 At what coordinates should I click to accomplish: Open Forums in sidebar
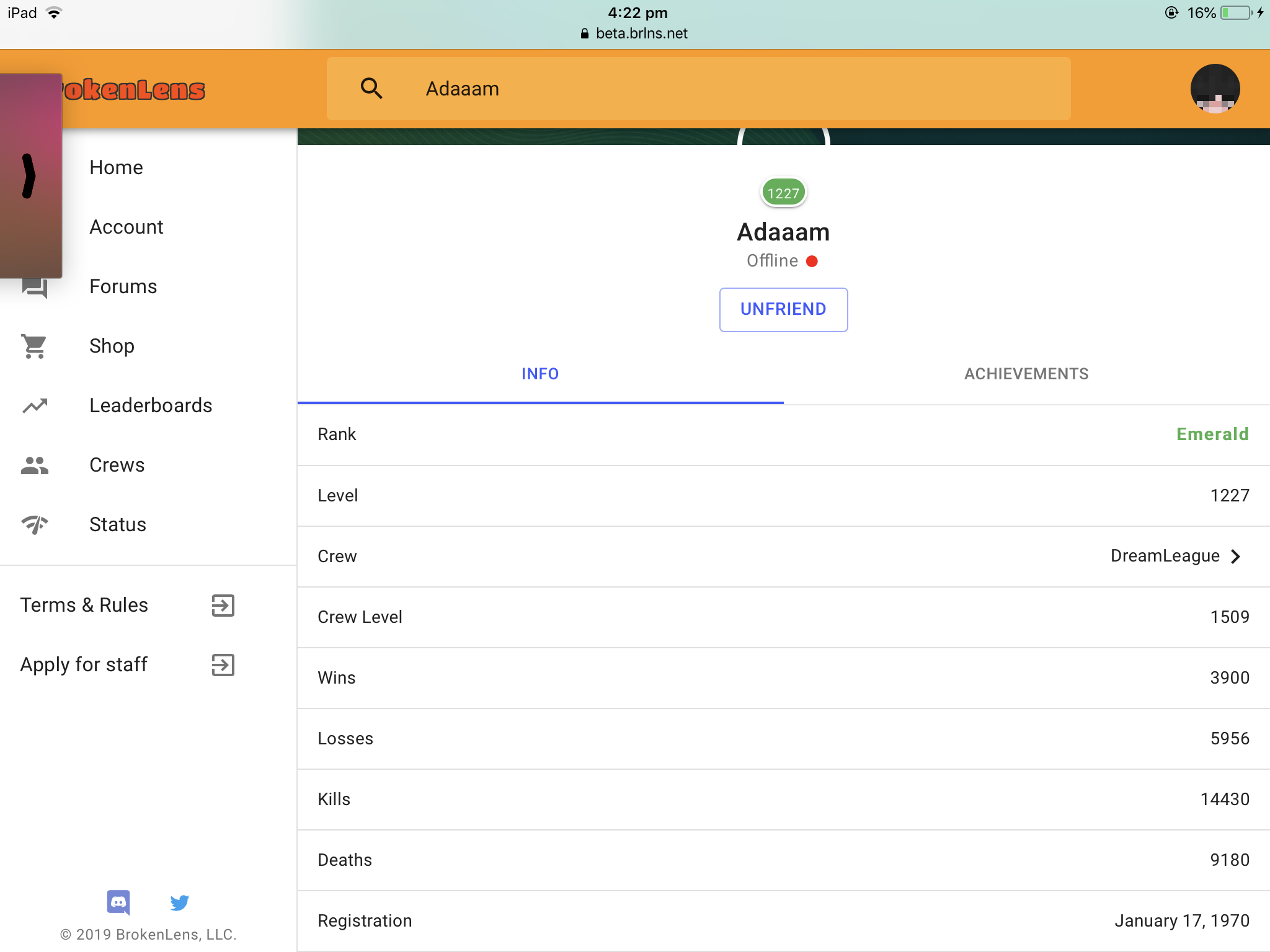point(123,286)
